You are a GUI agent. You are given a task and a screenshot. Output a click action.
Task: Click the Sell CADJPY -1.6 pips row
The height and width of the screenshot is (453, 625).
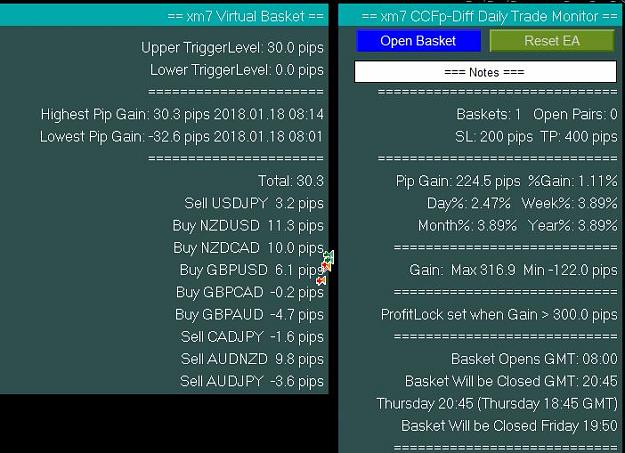(x=252, y=337)
